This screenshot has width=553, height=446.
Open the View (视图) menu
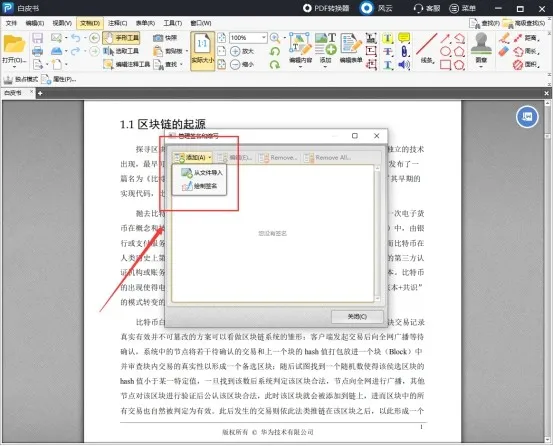[62, 23]
